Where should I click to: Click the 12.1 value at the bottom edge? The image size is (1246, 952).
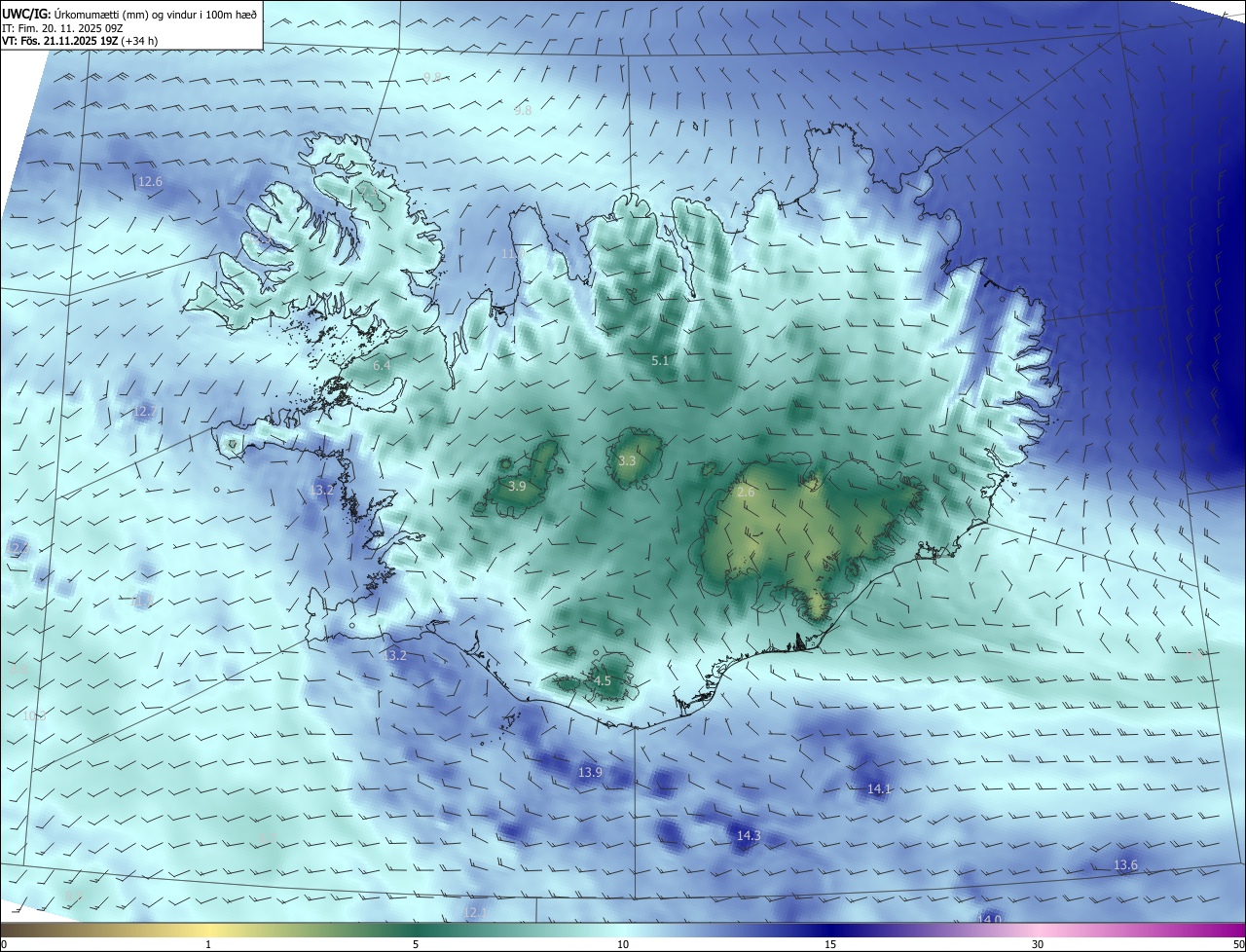click(x=475, y=912)
